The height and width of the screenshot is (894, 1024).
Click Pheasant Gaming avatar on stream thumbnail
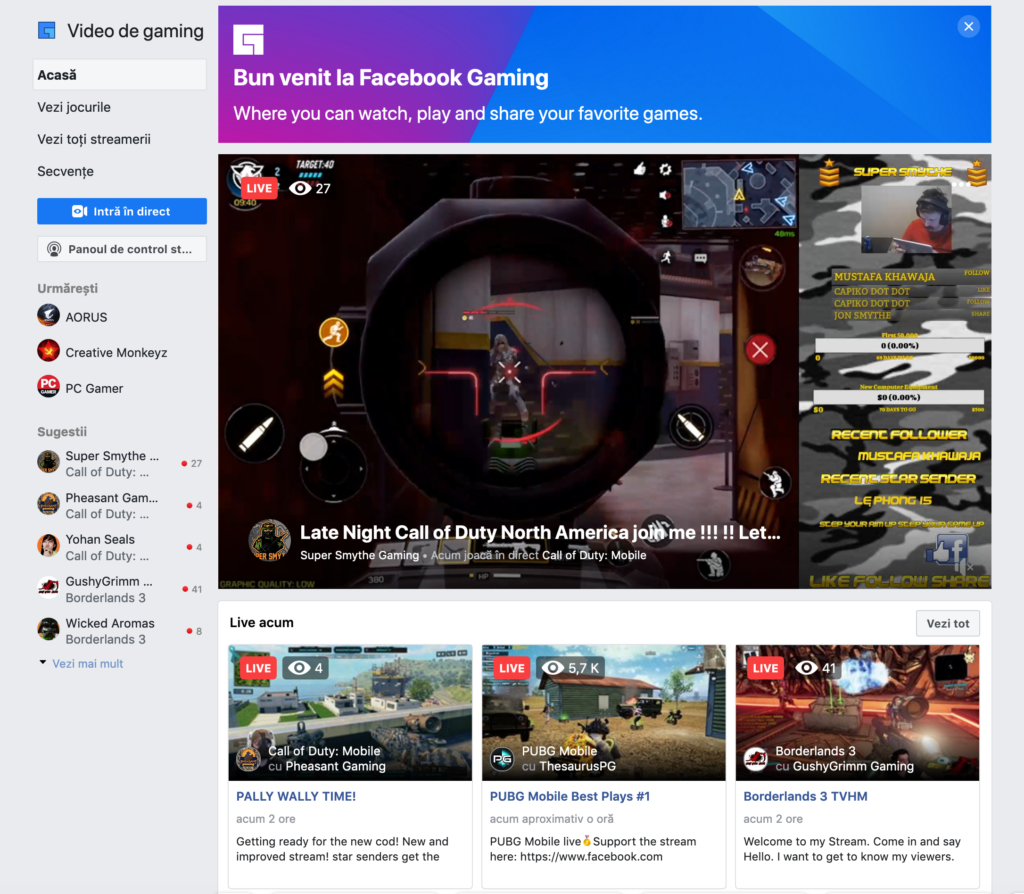tap(248, 759)
